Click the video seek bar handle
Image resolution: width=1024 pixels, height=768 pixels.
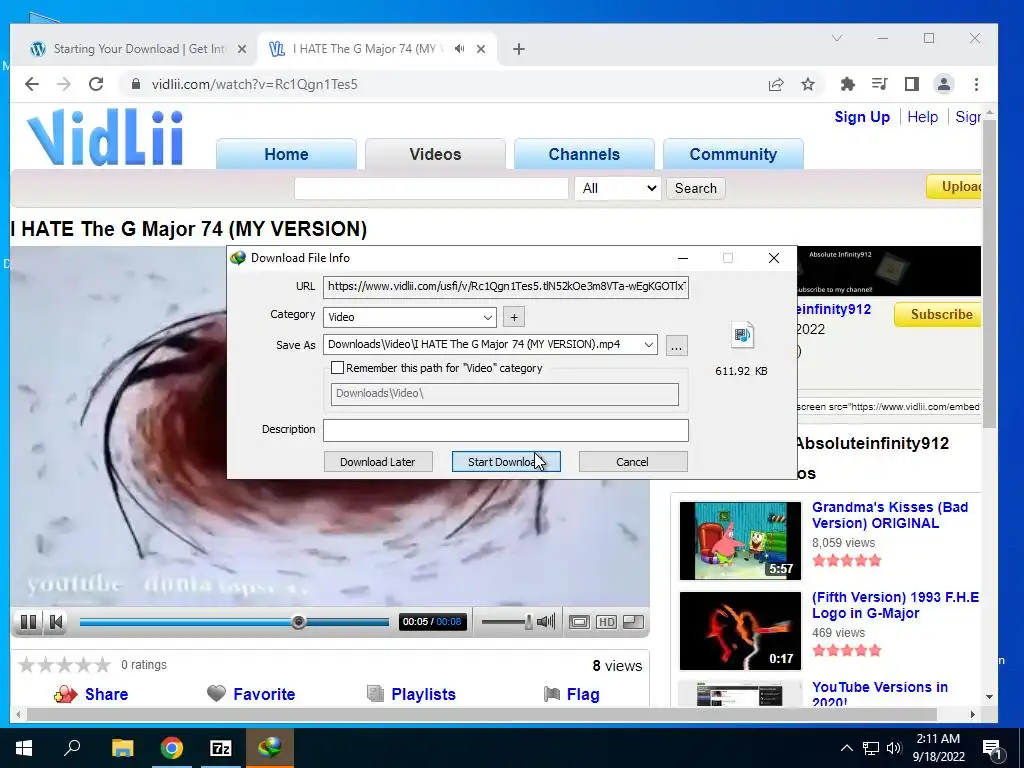(298, 622)
